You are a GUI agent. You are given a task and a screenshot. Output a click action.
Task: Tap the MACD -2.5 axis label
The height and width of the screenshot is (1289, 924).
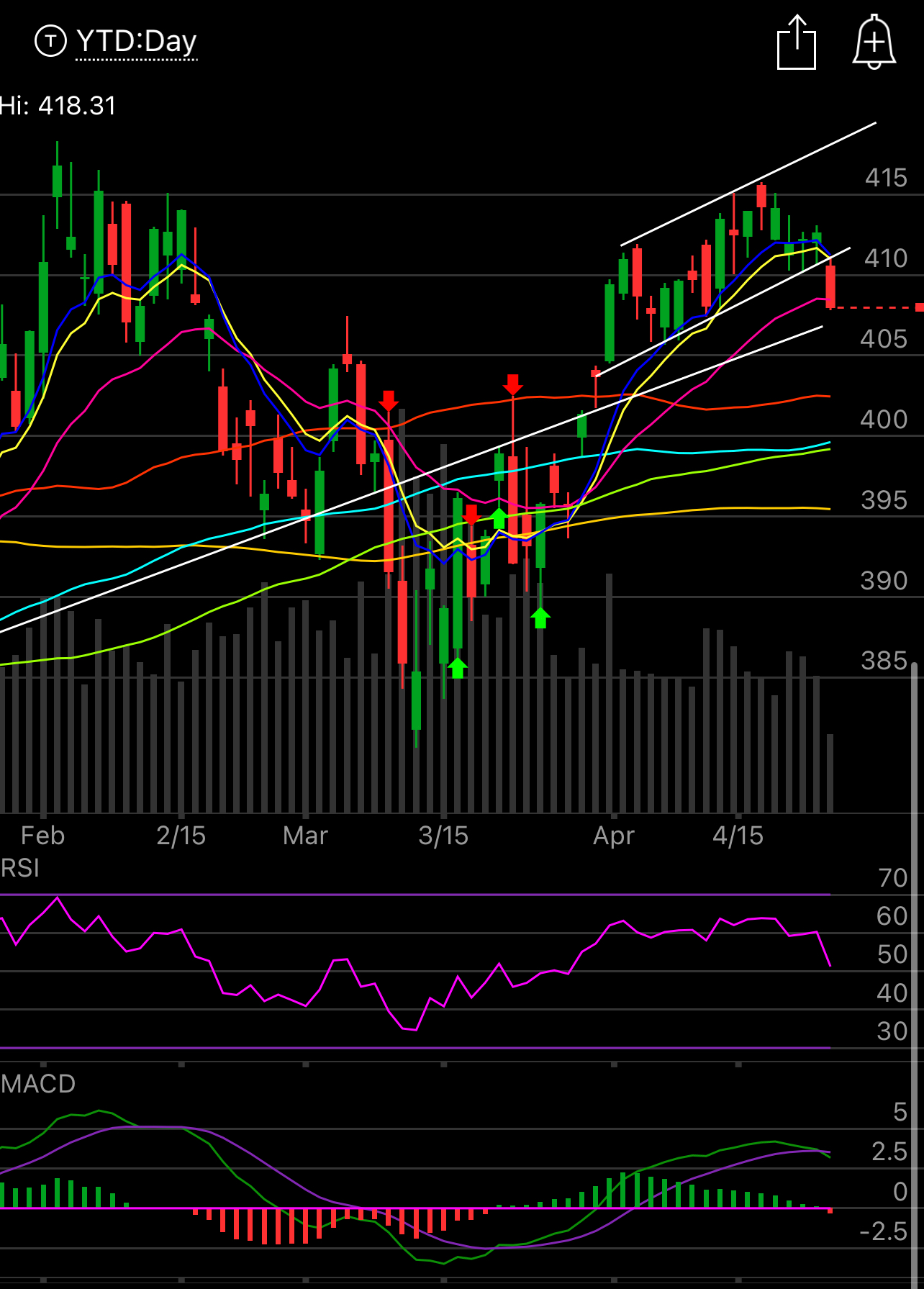click(884, 1231)
